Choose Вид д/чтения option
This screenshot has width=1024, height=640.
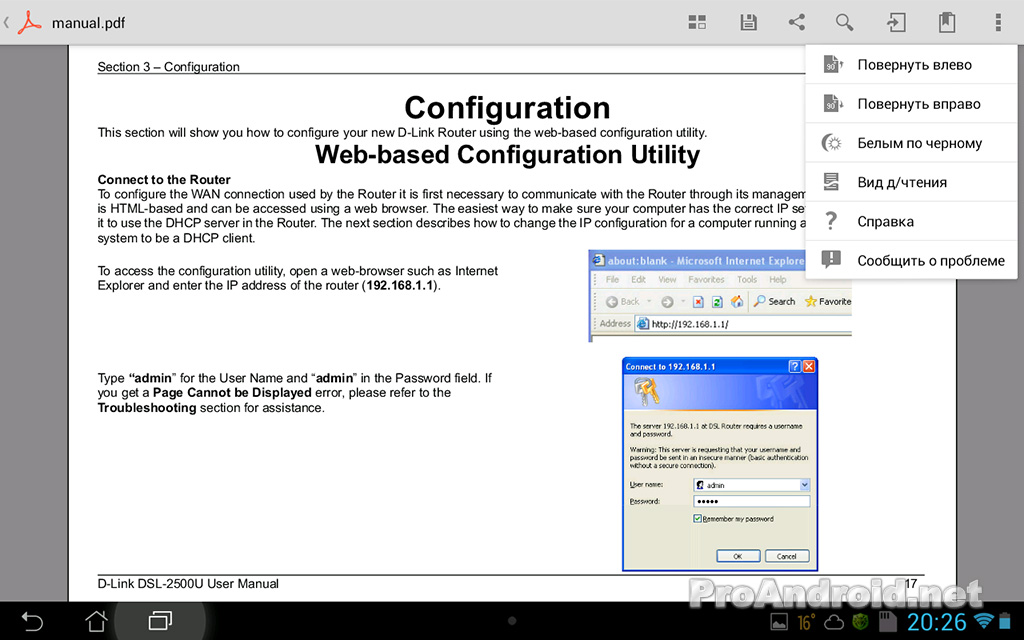[x=912, y=182]
